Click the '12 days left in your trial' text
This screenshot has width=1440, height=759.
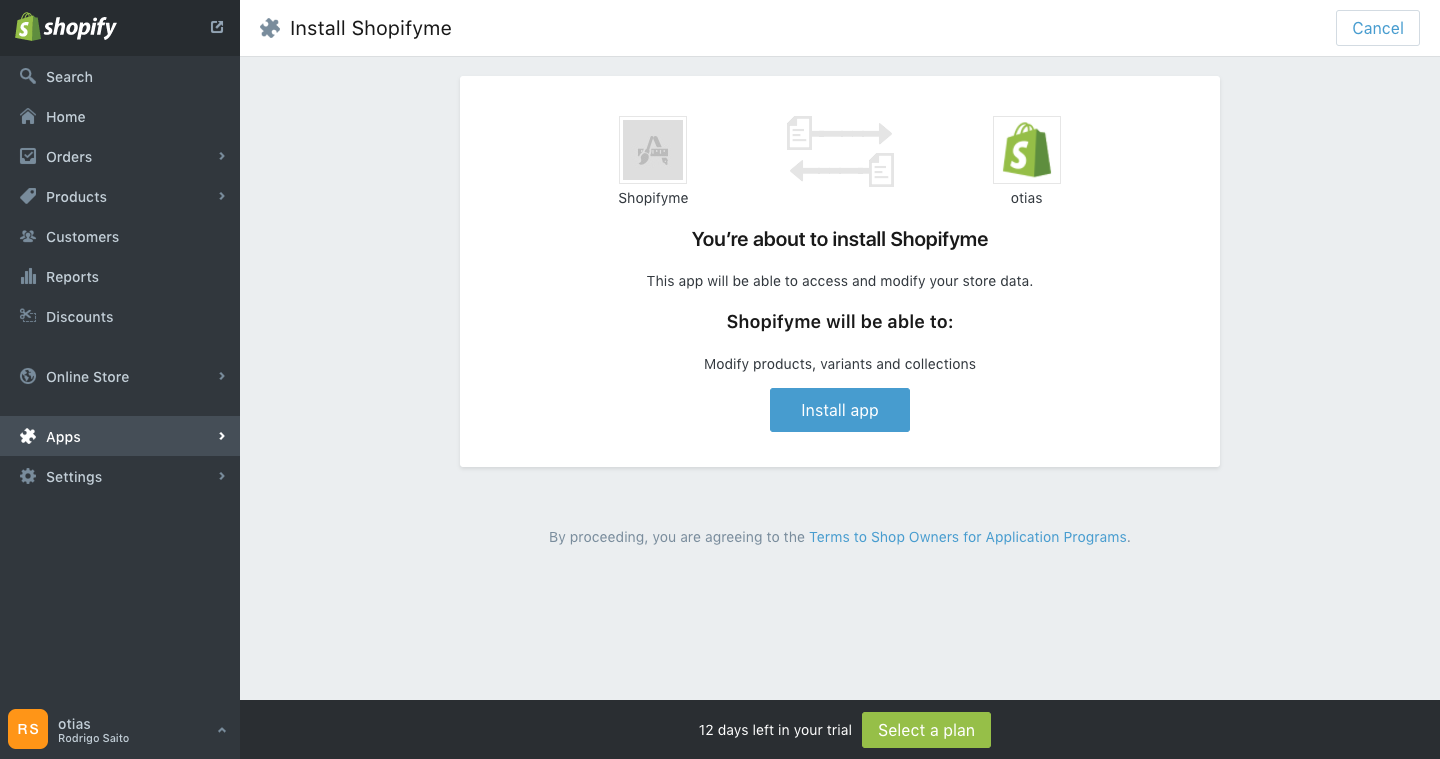(775, 730)
